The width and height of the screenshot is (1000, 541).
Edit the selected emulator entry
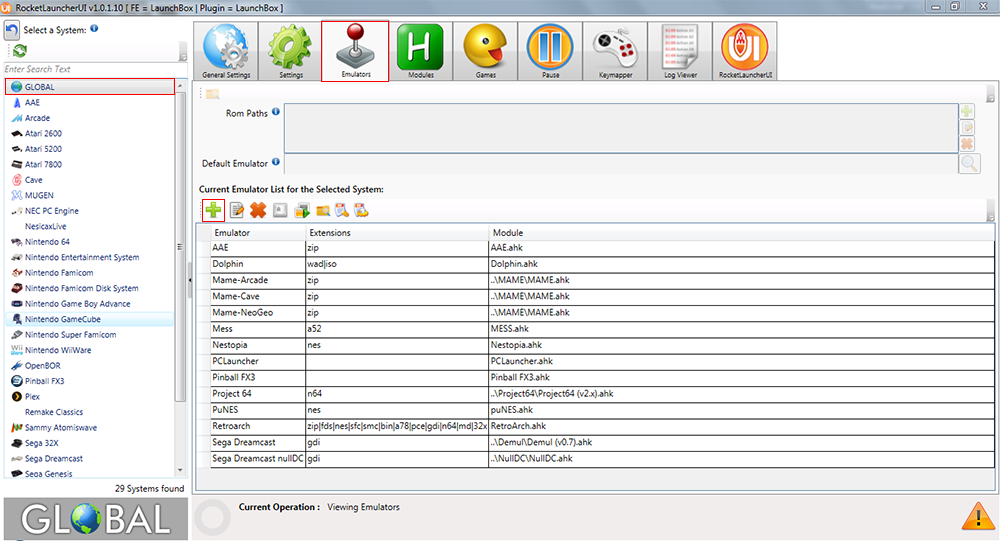[x=237, y=210]
